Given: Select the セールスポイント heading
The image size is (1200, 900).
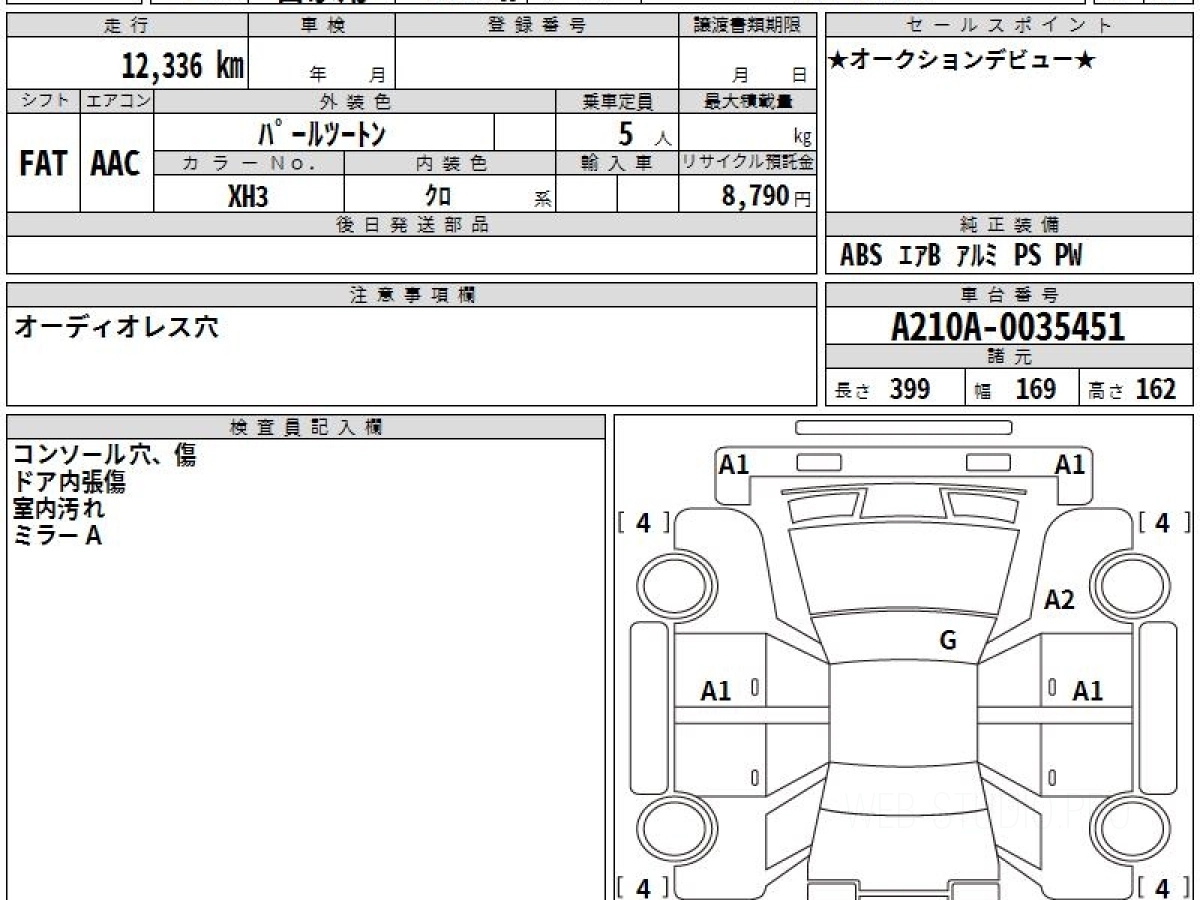Looking at the screenshot, I should [1010, 26].
